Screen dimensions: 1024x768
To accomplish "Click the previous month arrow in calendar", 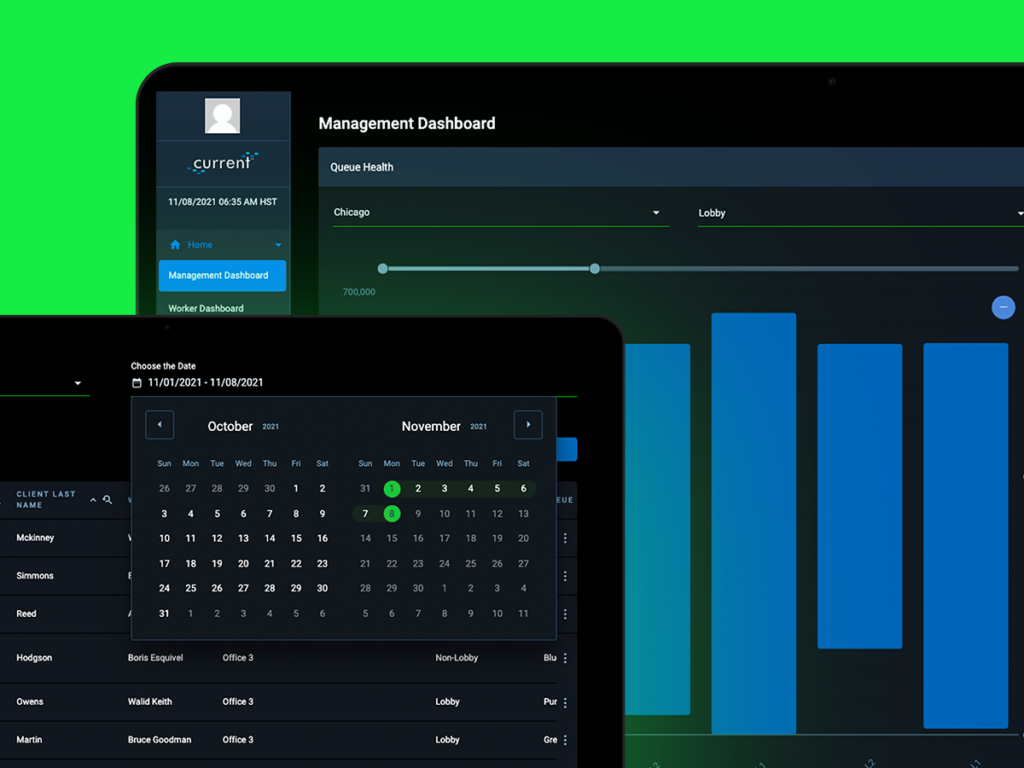I will tap(159, 424).
